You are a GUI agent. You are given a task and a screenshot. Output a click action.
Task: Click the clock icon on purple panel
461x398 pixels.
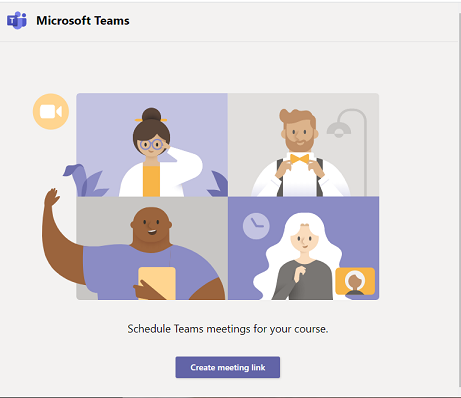(256, 226)
